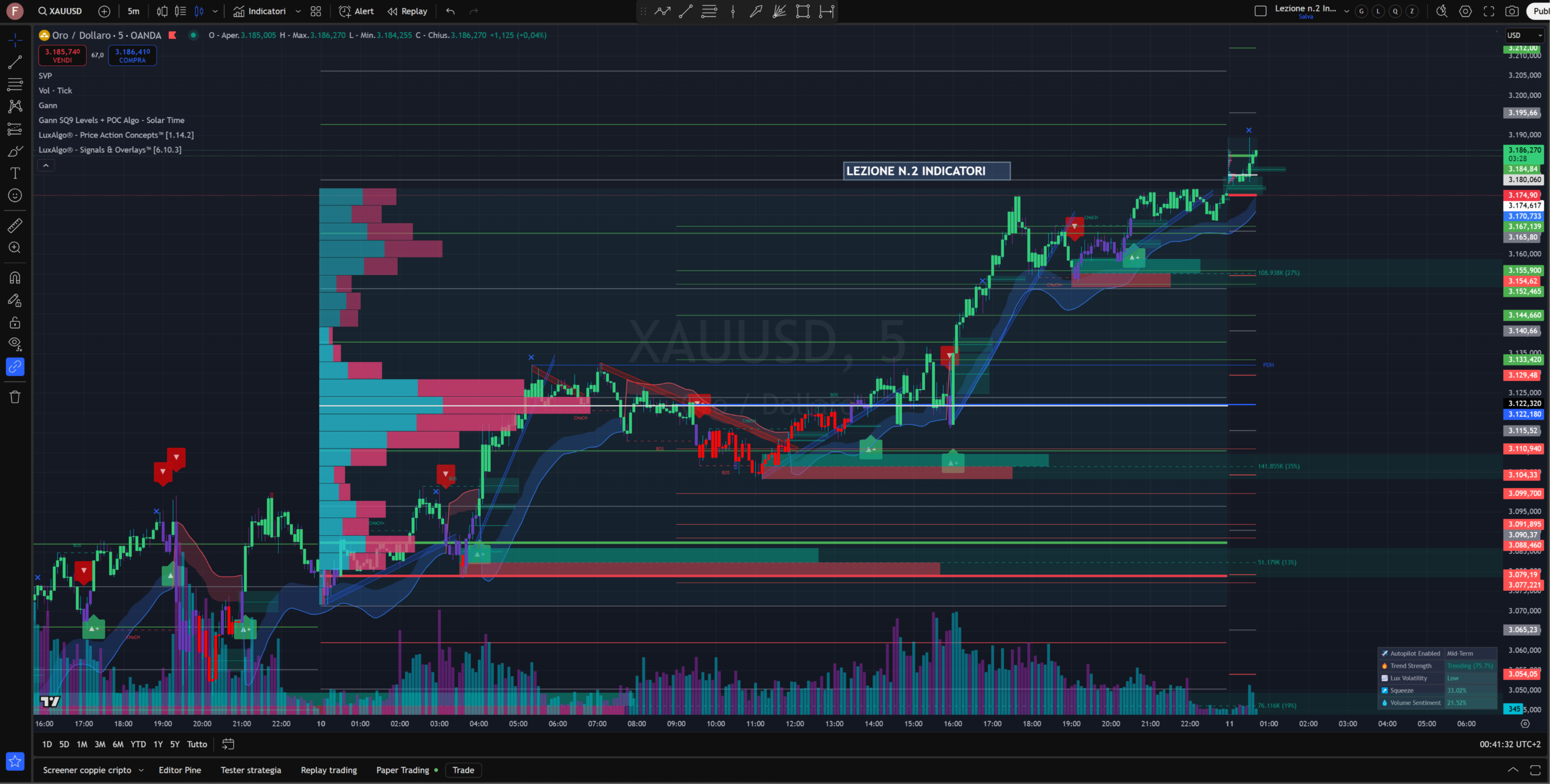
Task: Select the 1M time range
Action: tap(82, 744)
